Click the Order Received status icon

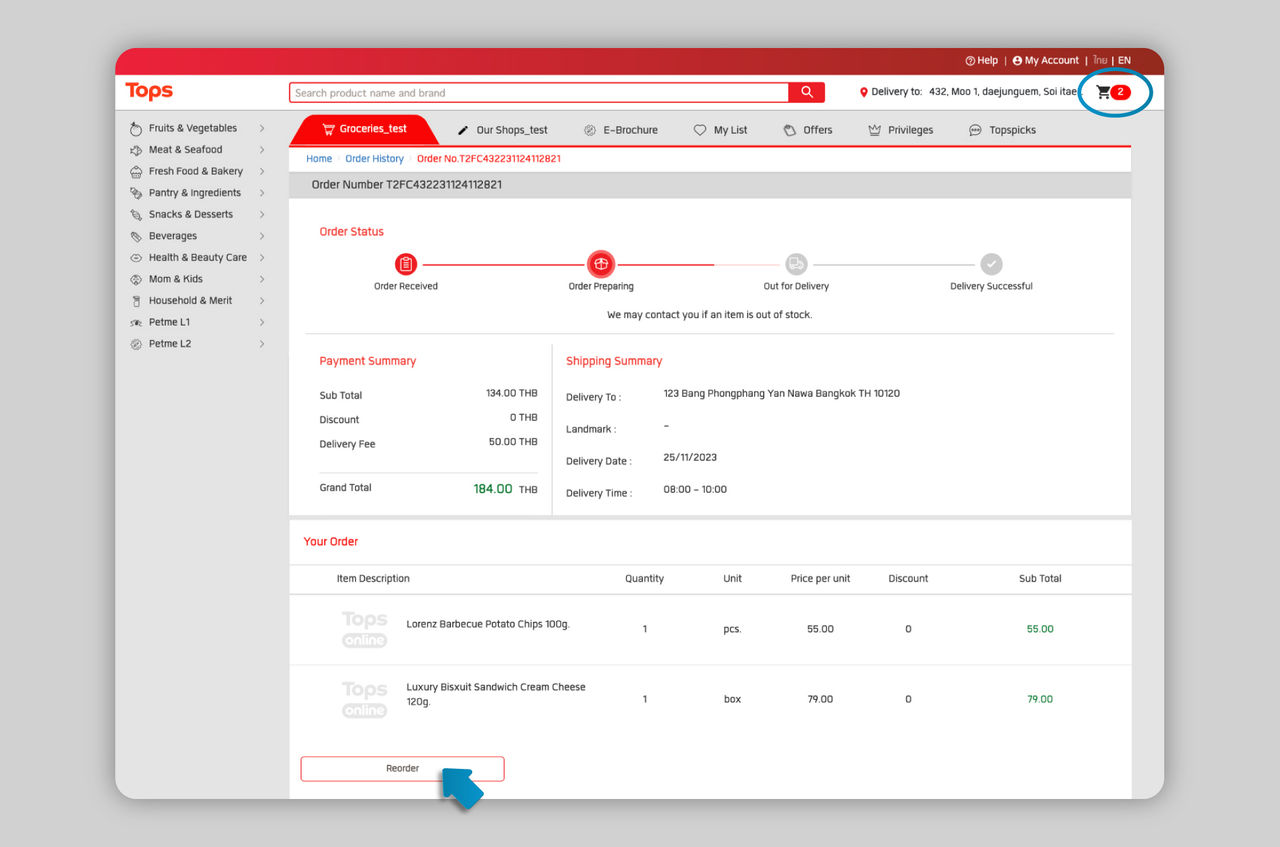406,264
